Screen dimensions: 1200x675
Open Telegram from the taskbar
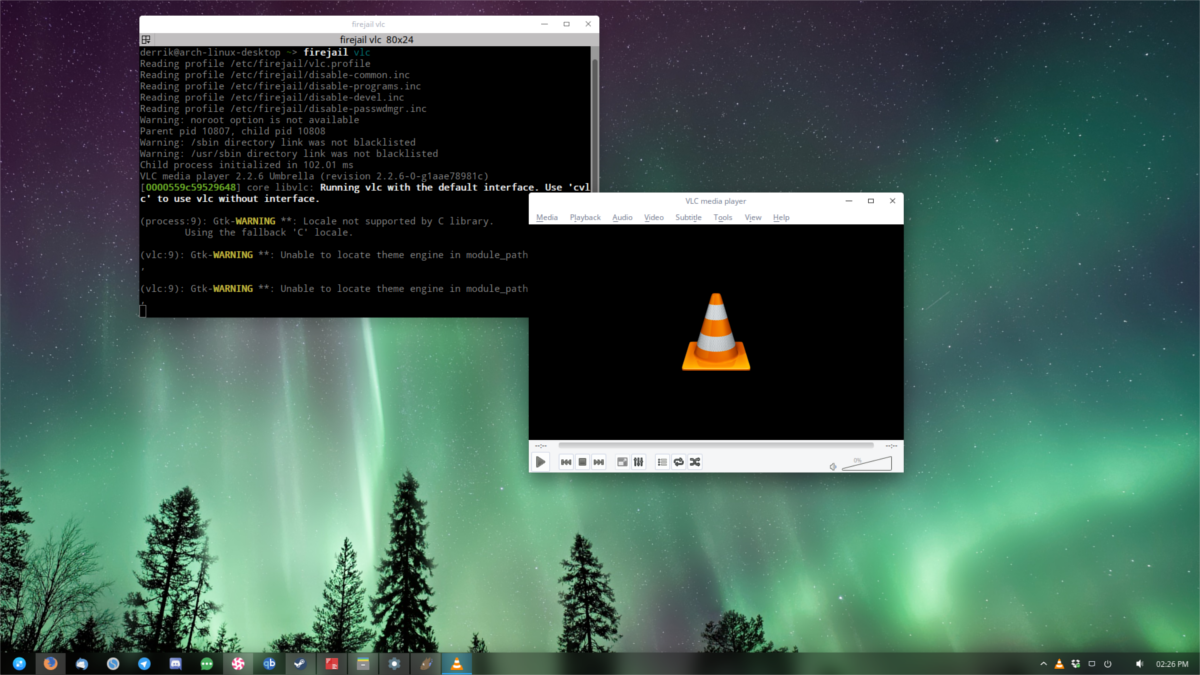pyautogui.click(x=144, y=663)
